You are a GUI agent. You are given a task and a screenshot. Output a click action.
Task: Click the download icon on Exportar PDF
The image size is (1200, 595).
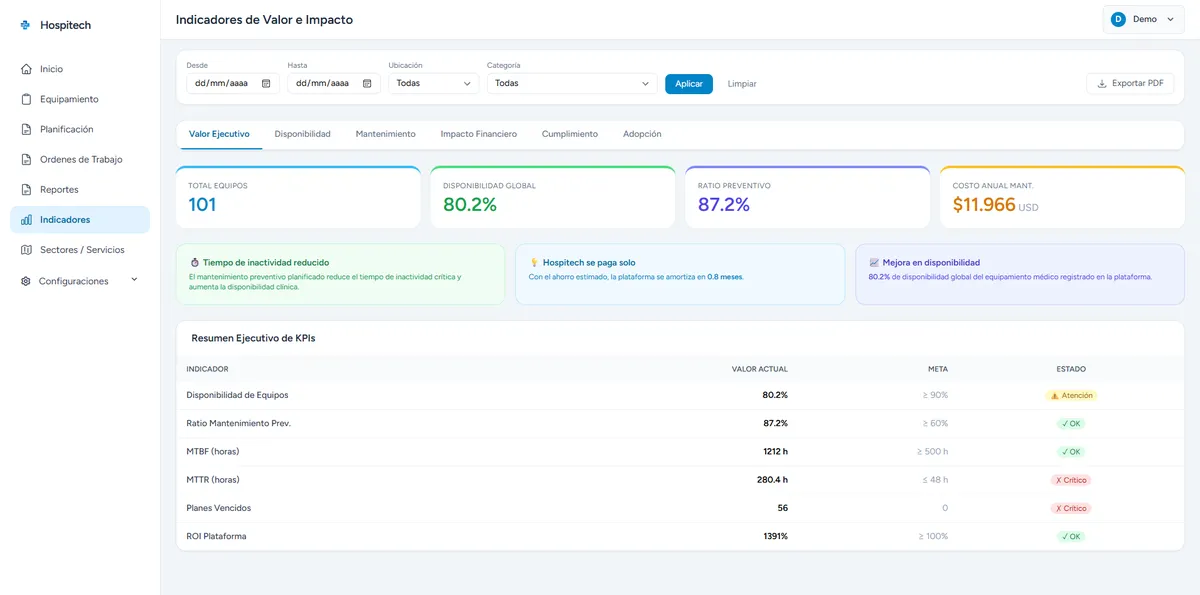[x=1102, y=83]
